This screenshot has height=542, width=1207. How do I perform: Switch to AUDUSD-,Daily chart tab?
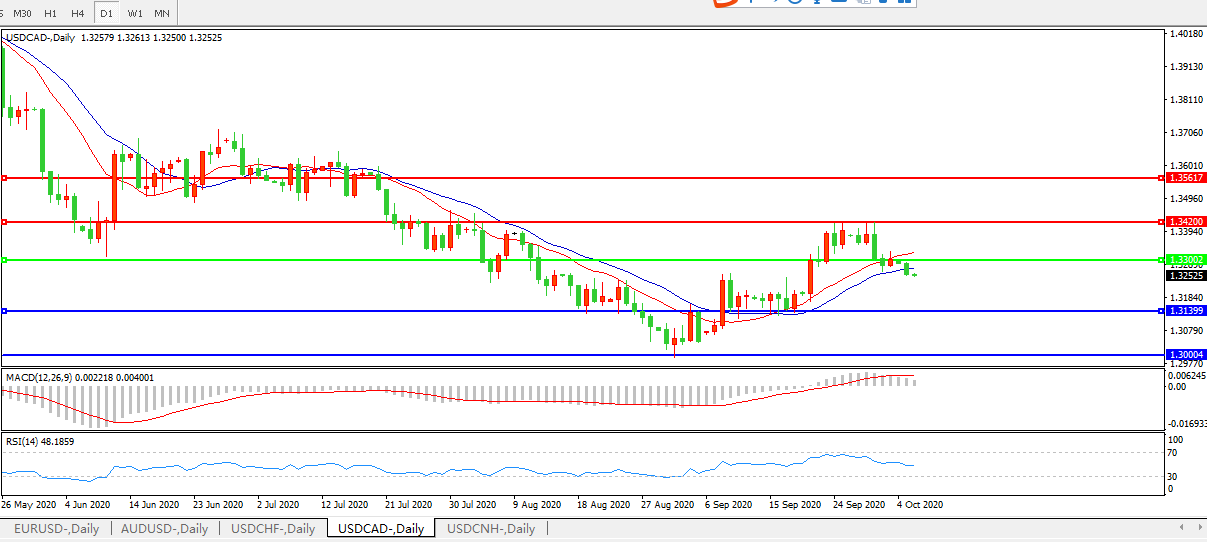[164, 529]
